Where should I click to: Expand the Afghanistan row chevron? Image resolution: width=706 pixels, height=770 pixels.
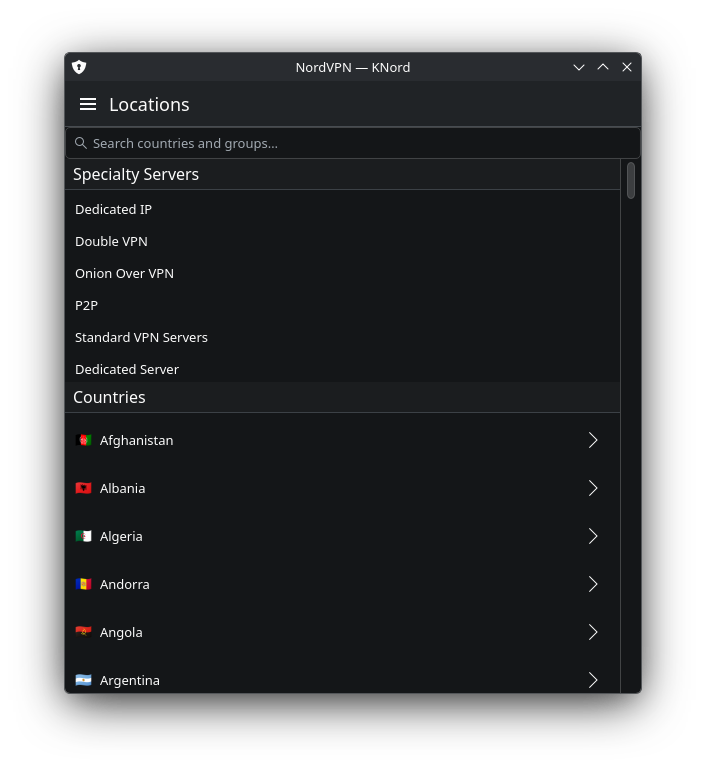click(593, 440)
